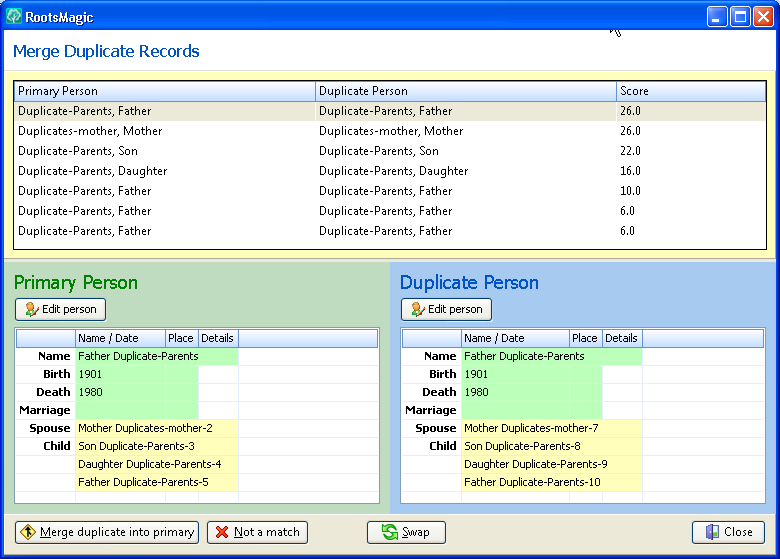Screen dimensions: 780x559
Task: Click the green swap arrows icon
Action: 390,532
